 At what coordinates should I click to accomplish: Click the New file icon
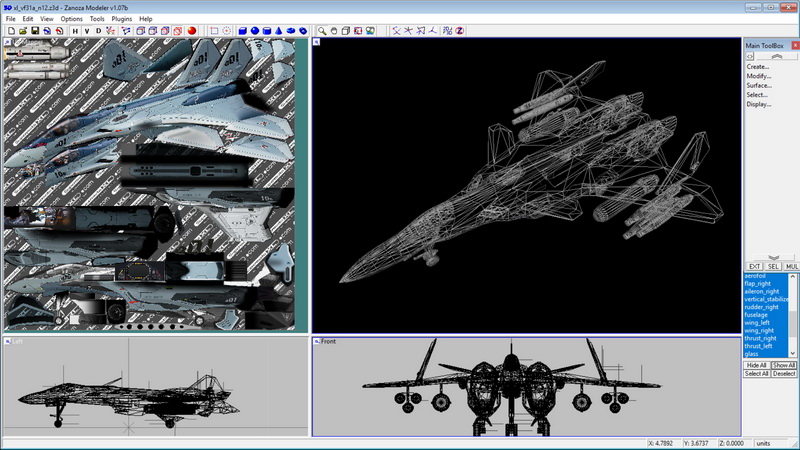pos(10,31)
